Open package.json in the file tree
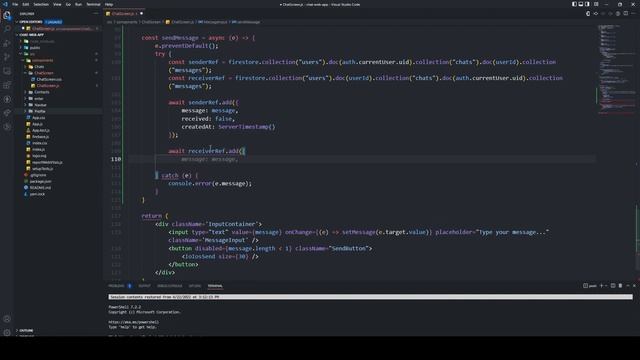The height and width of the screenshot is (360, 640). [x=40, y=181]
